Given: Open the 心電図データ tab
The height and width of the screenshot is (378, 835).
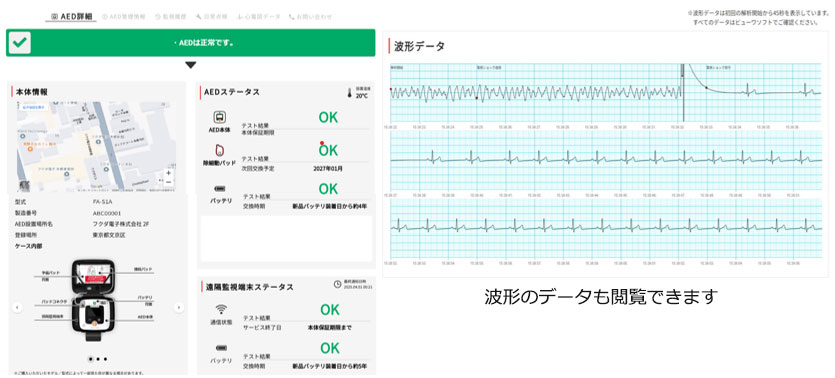Looking at the screenshot, I should [x=258, y=17].
